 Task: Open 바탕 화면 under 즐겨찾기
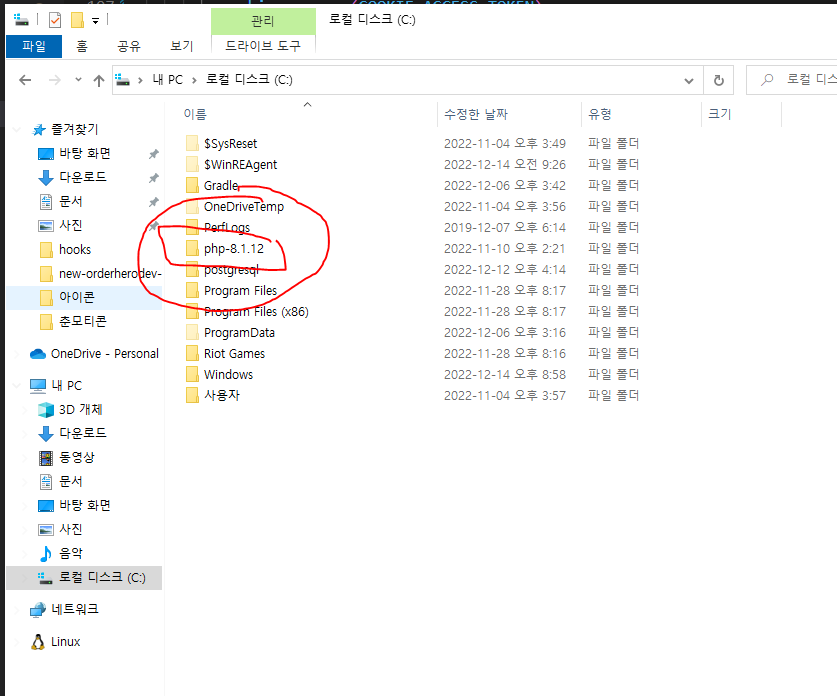pyautogui.click(x=84, y=153)
